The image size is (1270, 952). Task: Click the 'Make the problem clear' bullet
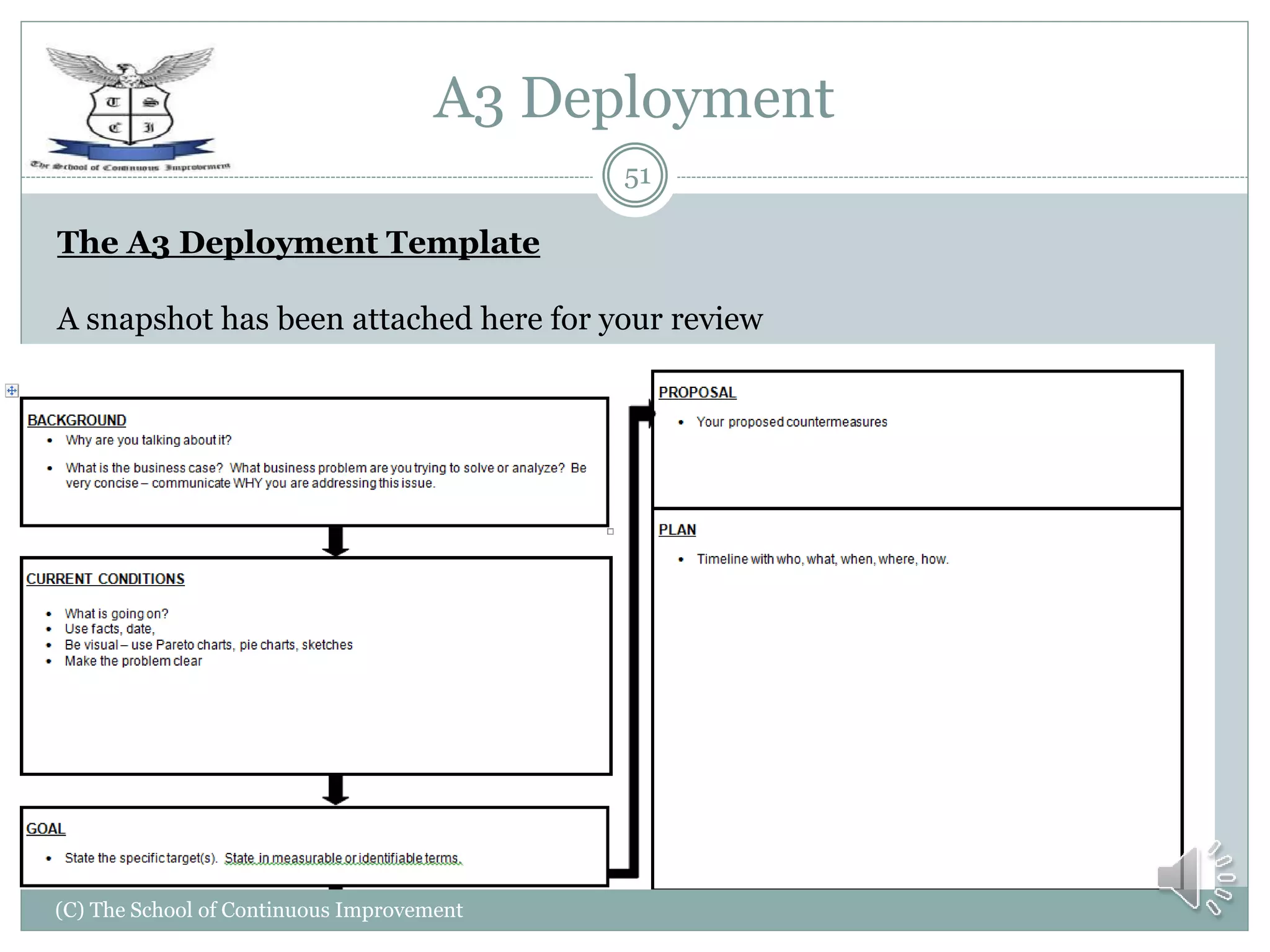tap(133, 661)
